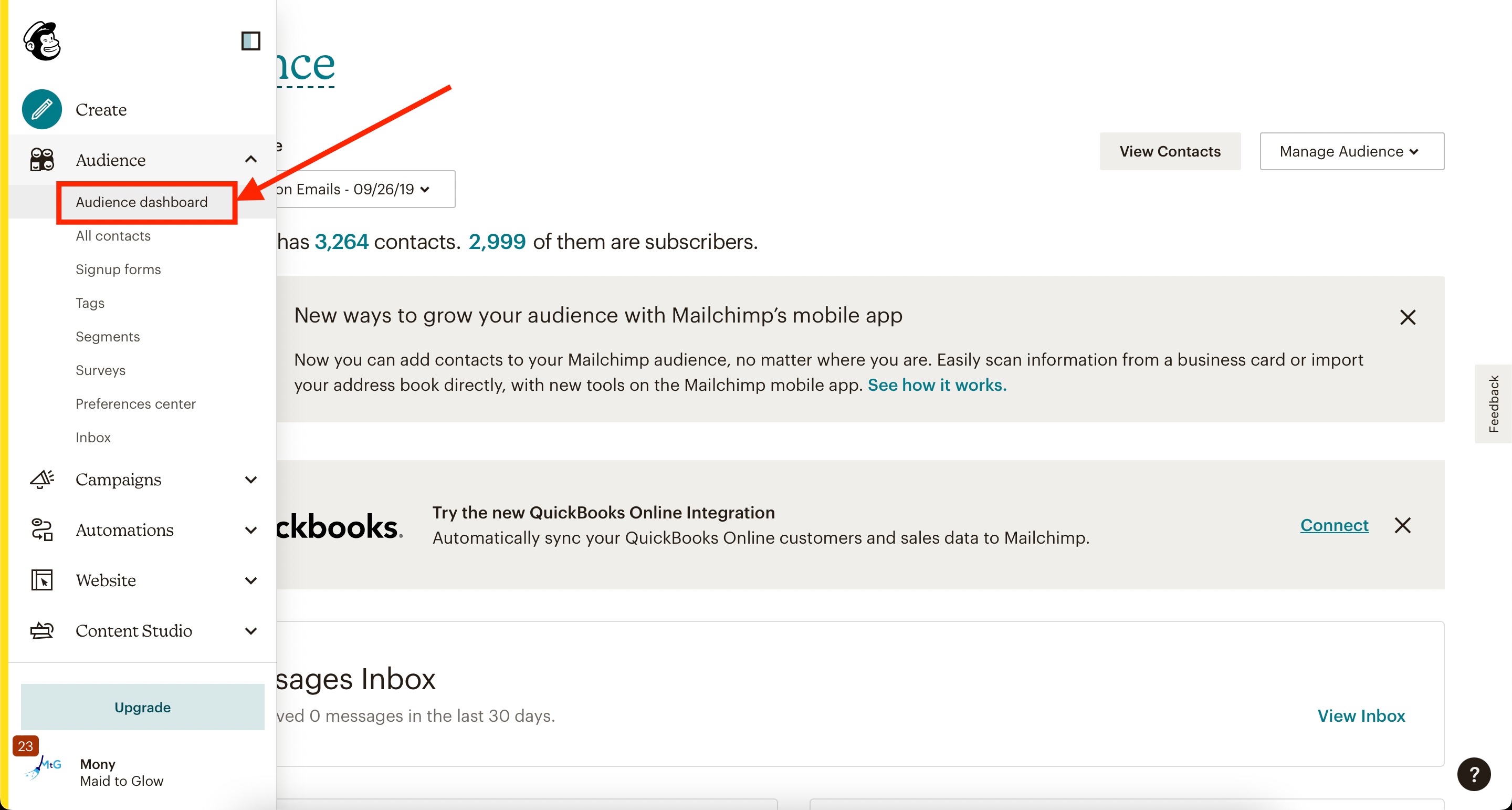This screenshot has height=810, width=1512.
Task: Open the help question mark button
Action: 1474,775
